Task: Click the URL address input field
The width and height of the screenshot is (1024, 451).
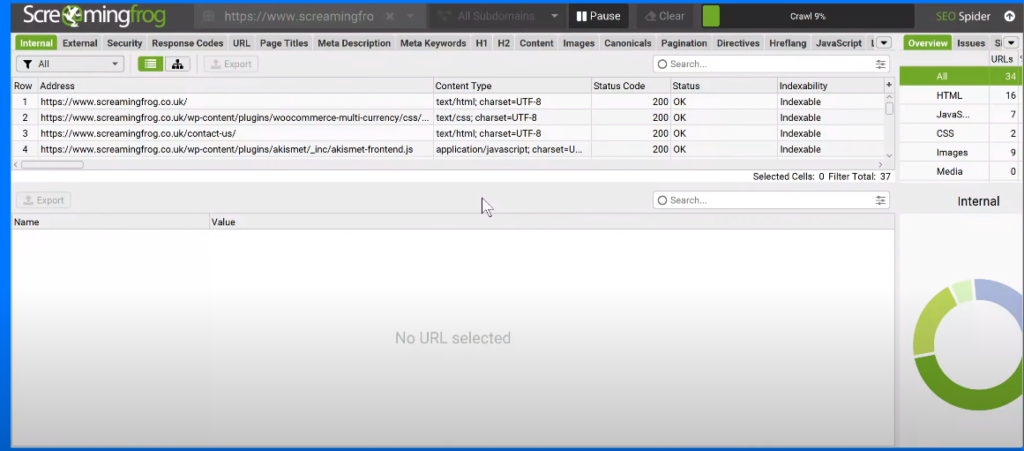Action: pyautogui.click(x=299, y=16)
